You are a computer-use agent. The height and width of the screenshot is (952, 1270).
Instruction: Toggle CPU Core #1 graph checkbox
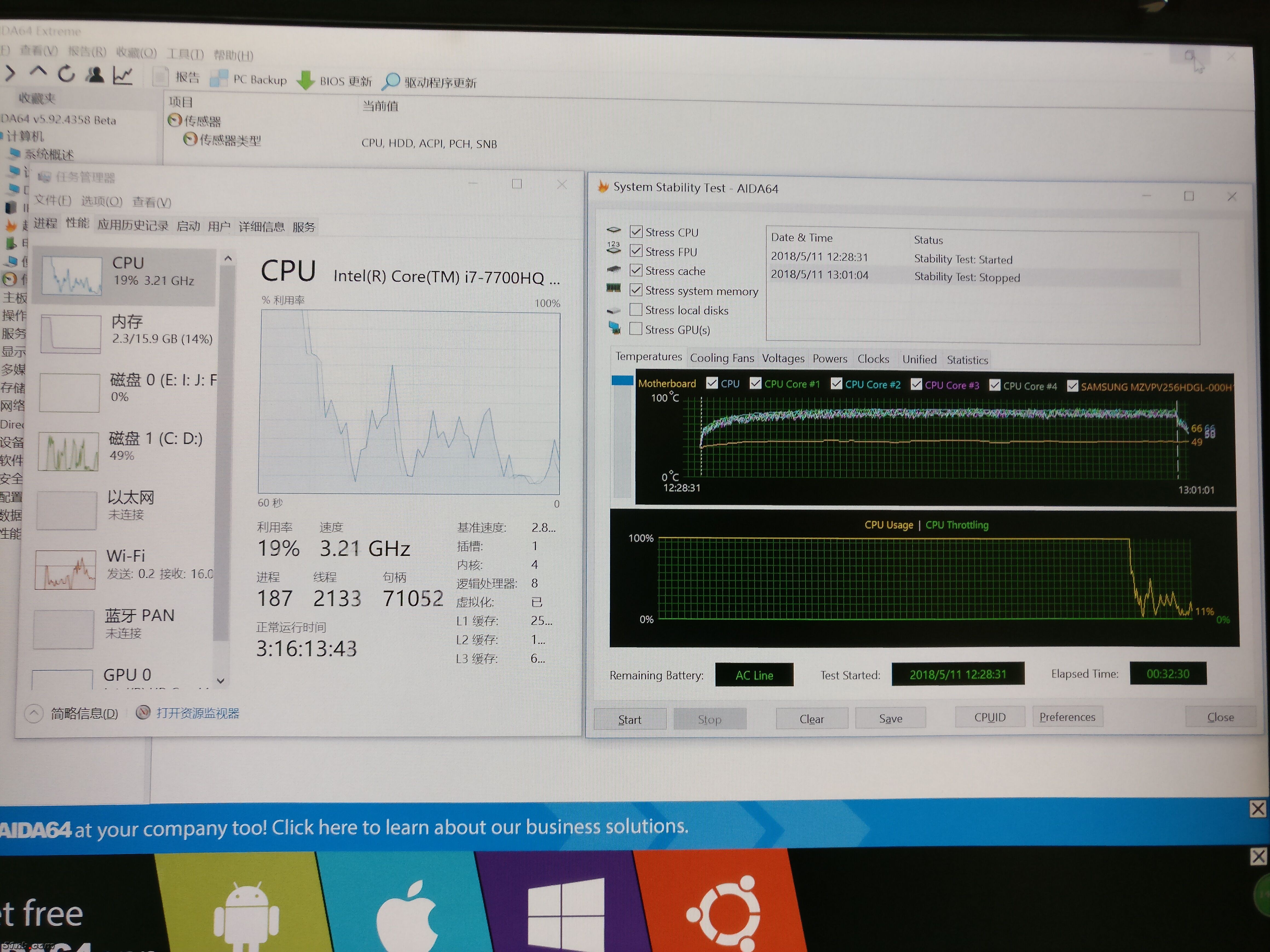(756, 383)
